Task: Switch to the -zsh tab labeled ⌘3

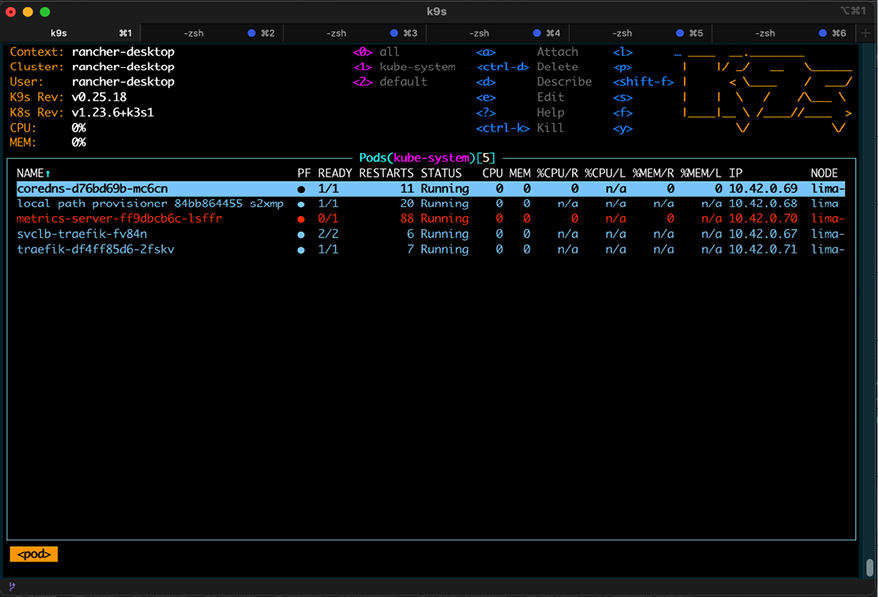Action: click(355, 33)
